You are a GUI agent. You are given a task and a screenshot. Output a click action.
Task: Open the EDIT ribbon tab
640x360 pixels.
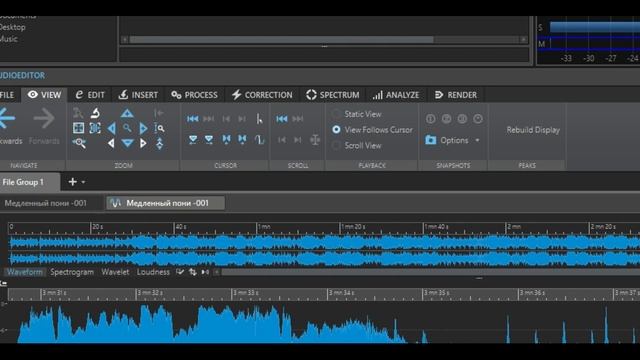[90, 95]
